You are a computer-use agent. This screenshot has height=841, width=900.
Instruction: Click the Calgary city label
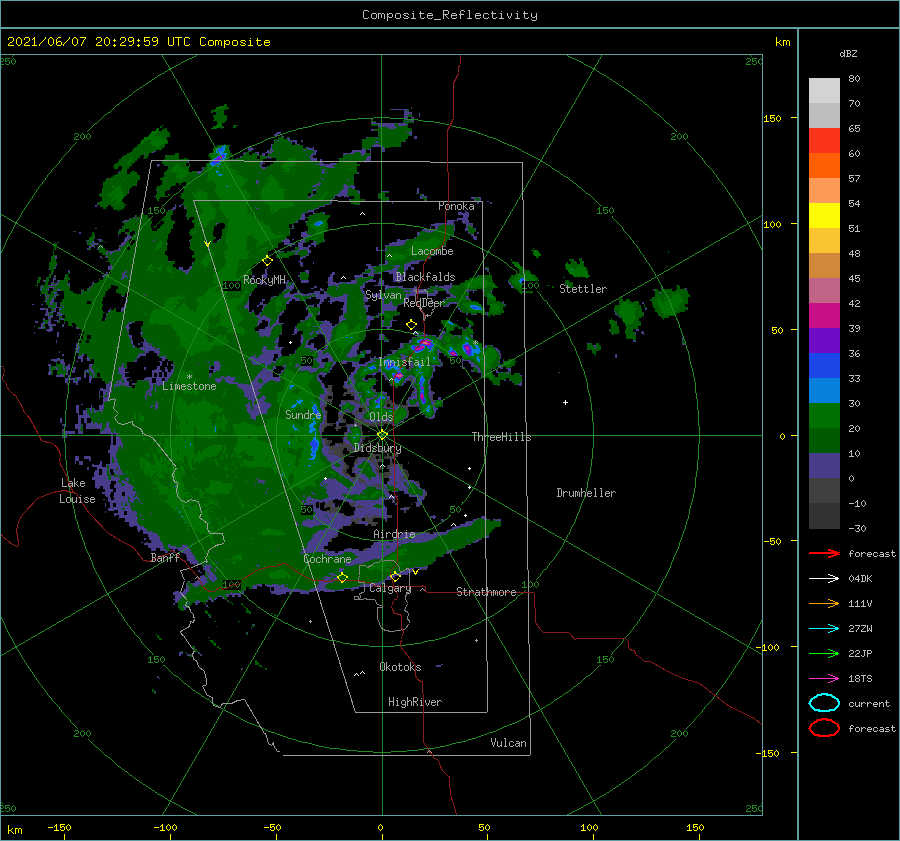pos(390,588)
